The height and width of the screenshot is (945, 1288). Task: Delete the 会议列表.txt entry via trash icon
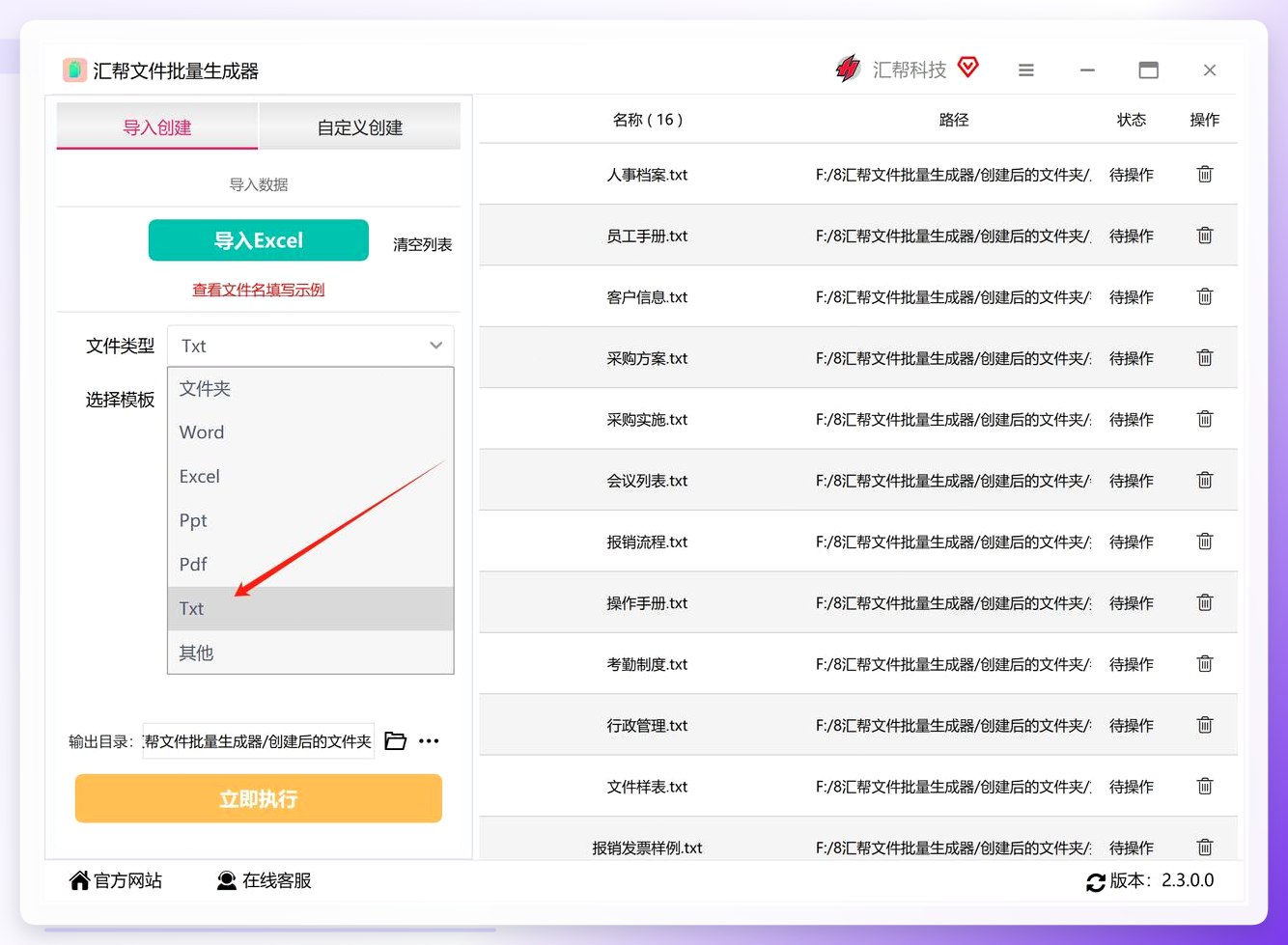(x=1205, y=480)
